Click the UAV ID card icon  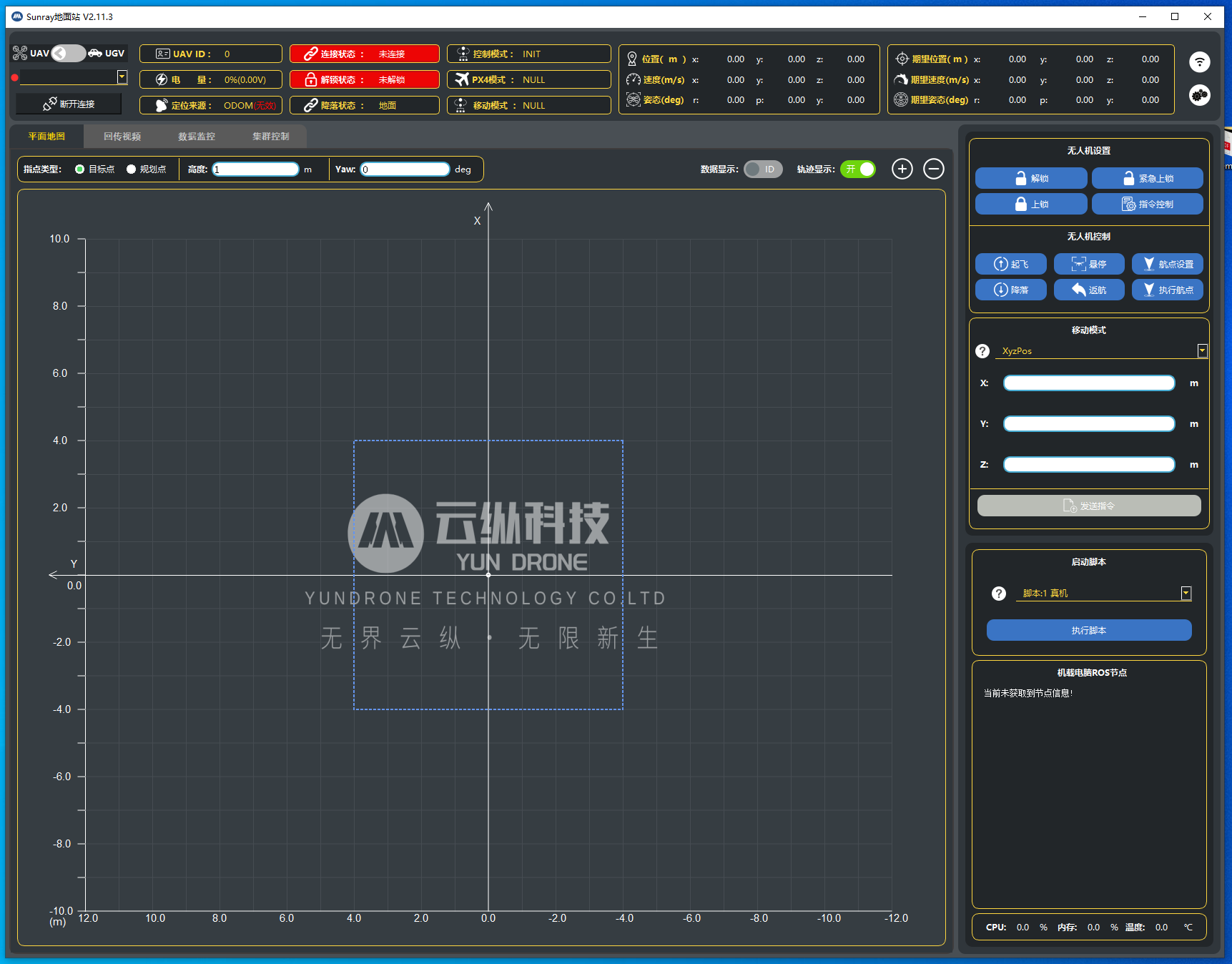[x=163, y=54]
